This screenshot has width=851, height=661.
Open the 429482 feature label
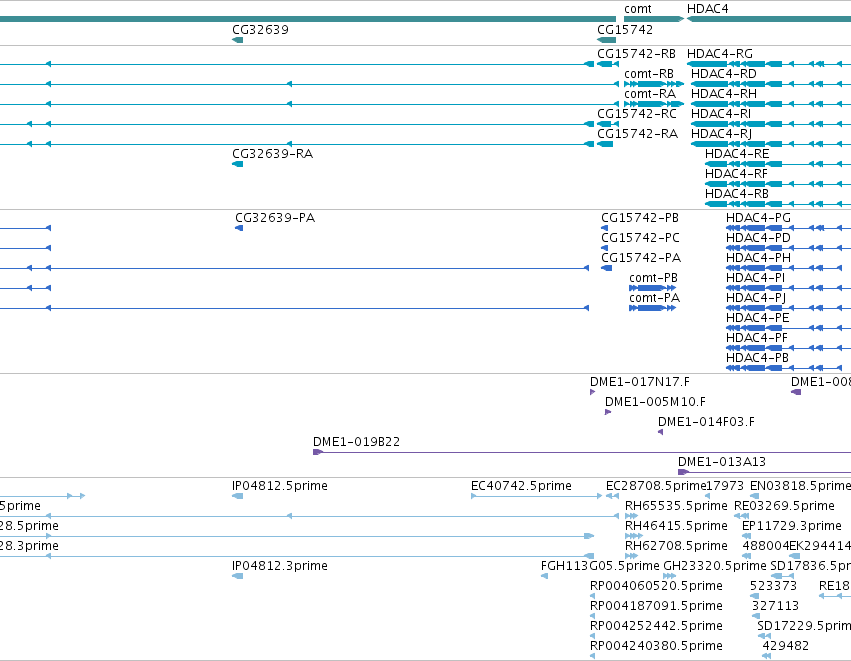click(x=785, y=646)
